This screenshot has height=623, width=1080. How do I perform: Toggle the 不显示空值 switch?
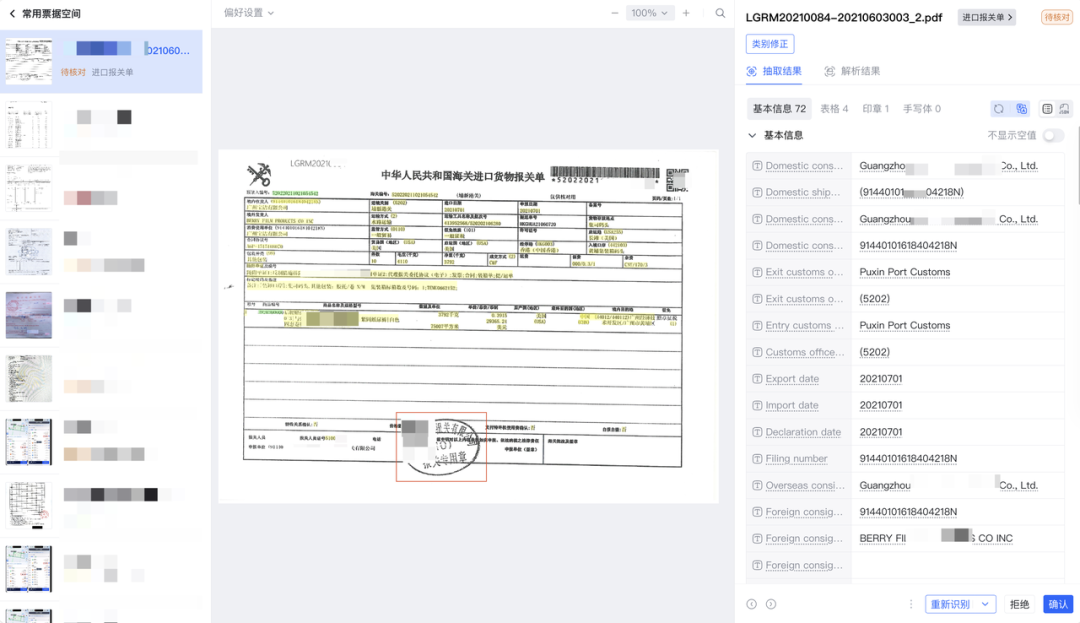point(1053,136)
